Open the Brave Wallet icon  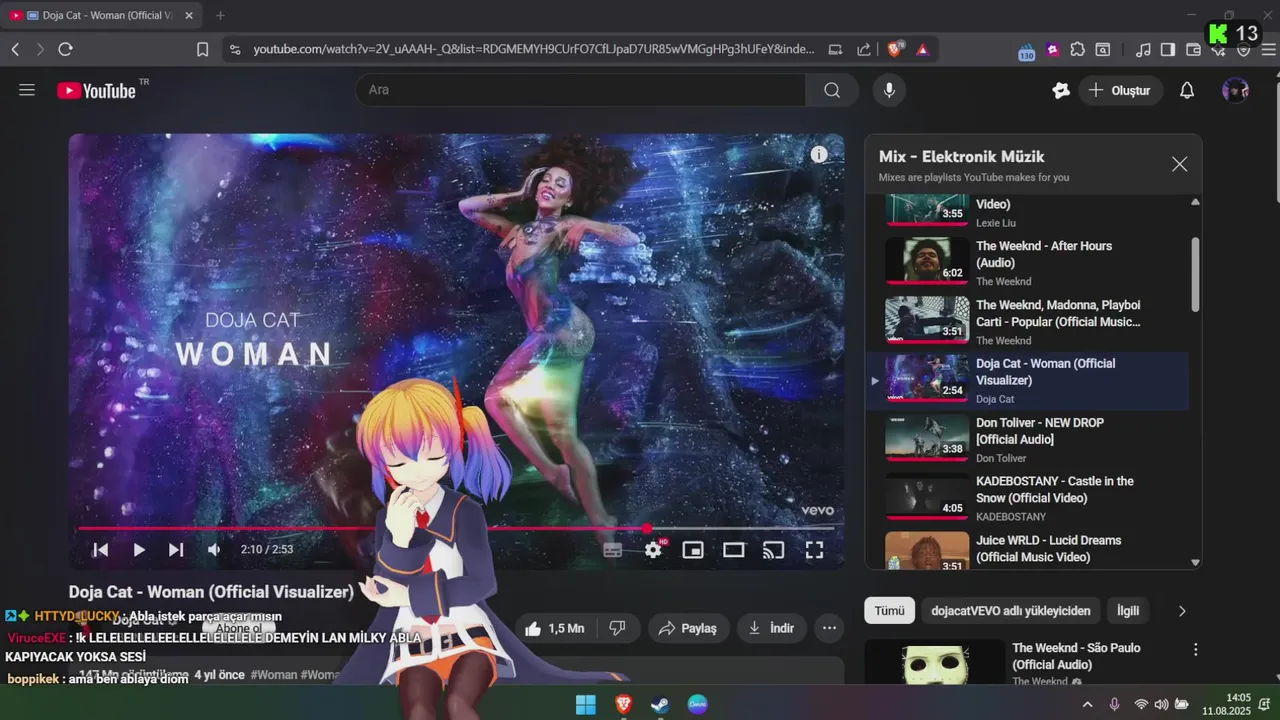(x=1193, y=49)
